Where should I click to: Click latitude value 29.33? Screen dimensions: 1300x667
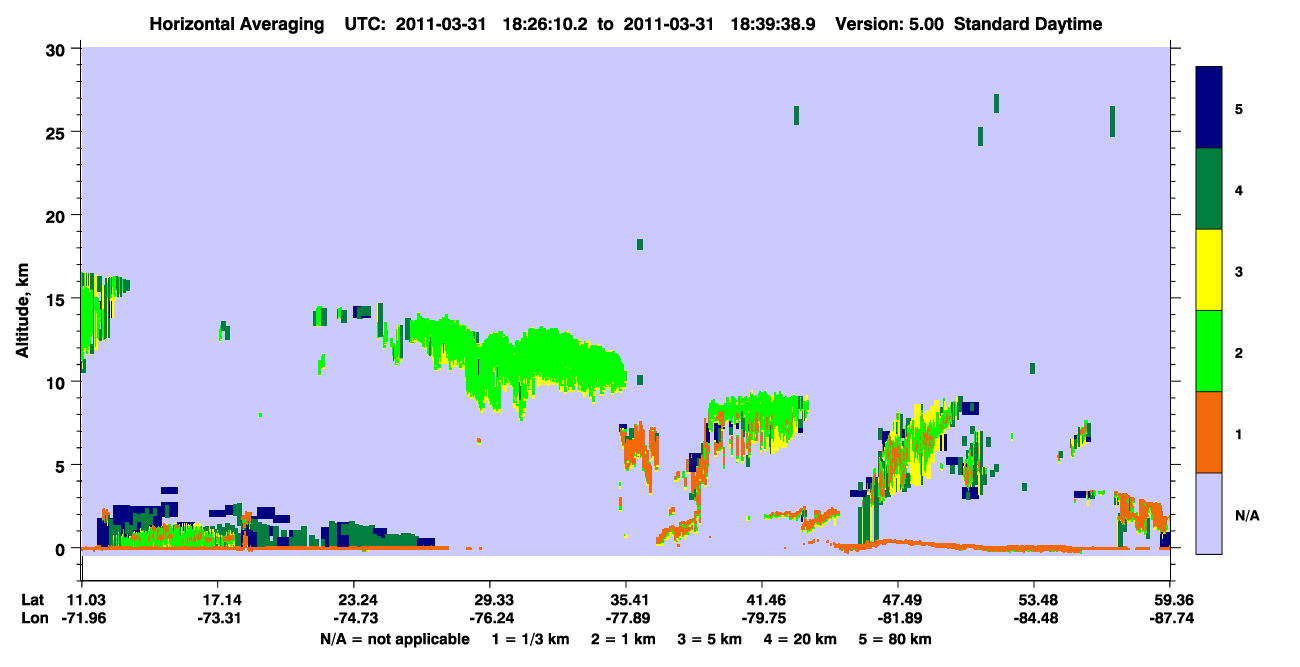tap(490, 600)
